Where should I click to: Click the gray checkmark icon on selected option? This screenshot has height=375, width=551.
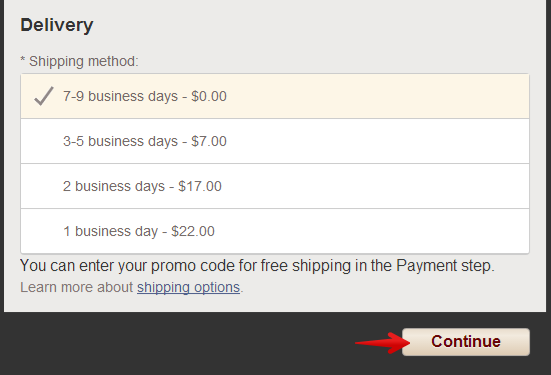(x=44, y=96)
